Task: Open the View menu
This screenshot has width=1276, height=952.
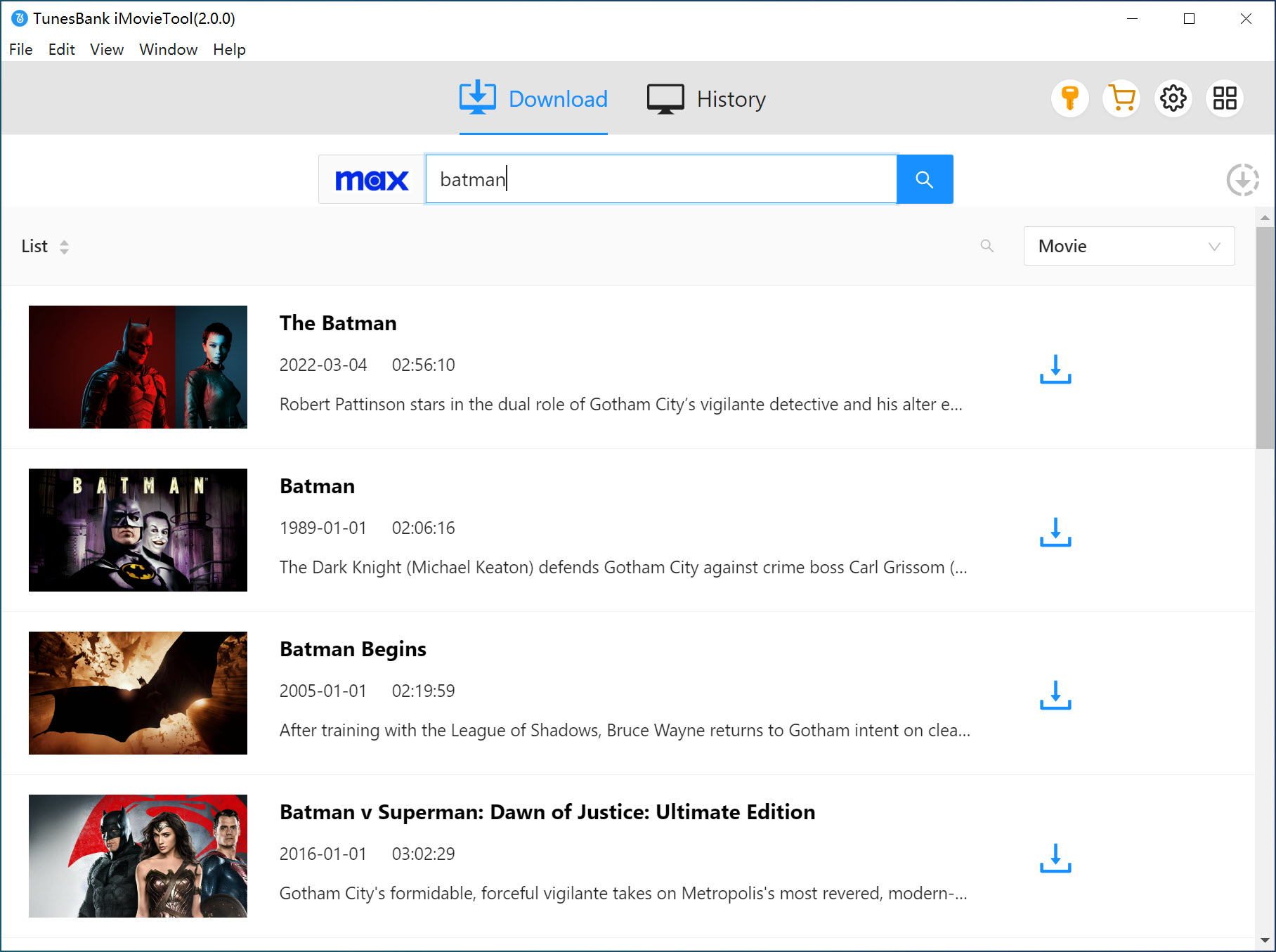Action: (x=107, y=49)
